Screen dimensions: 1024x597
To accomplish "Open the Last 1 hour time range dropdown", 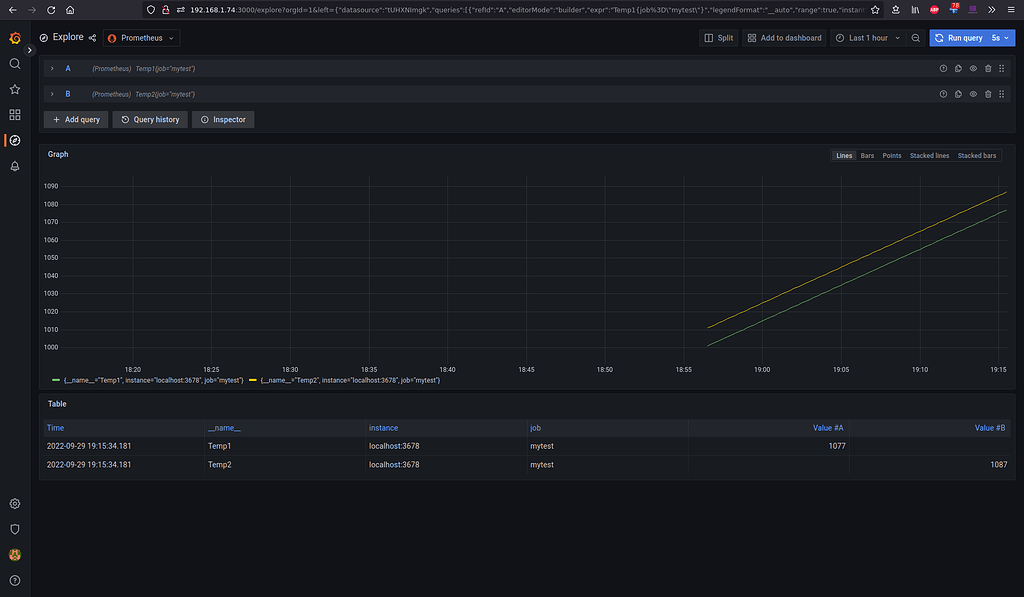I will coord(866,37).
